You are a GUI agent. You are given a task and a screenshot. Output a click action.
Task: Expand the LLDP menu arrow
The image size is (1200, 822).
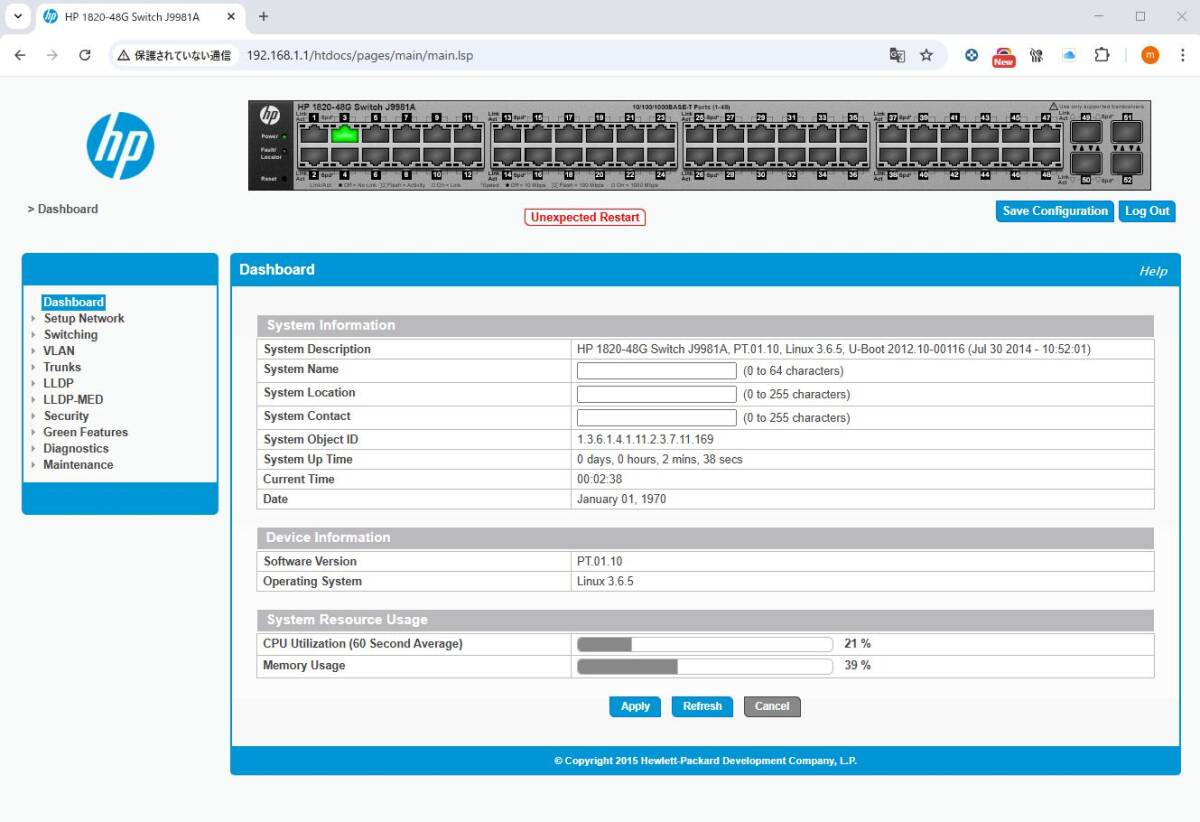click(33, 384)
